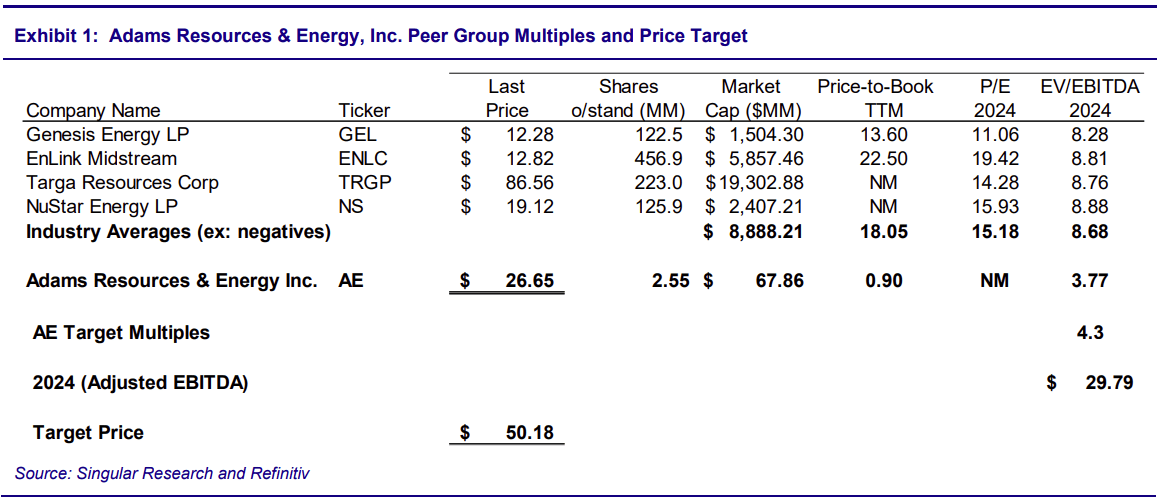Click the Ticker column header

click(364, 110)
